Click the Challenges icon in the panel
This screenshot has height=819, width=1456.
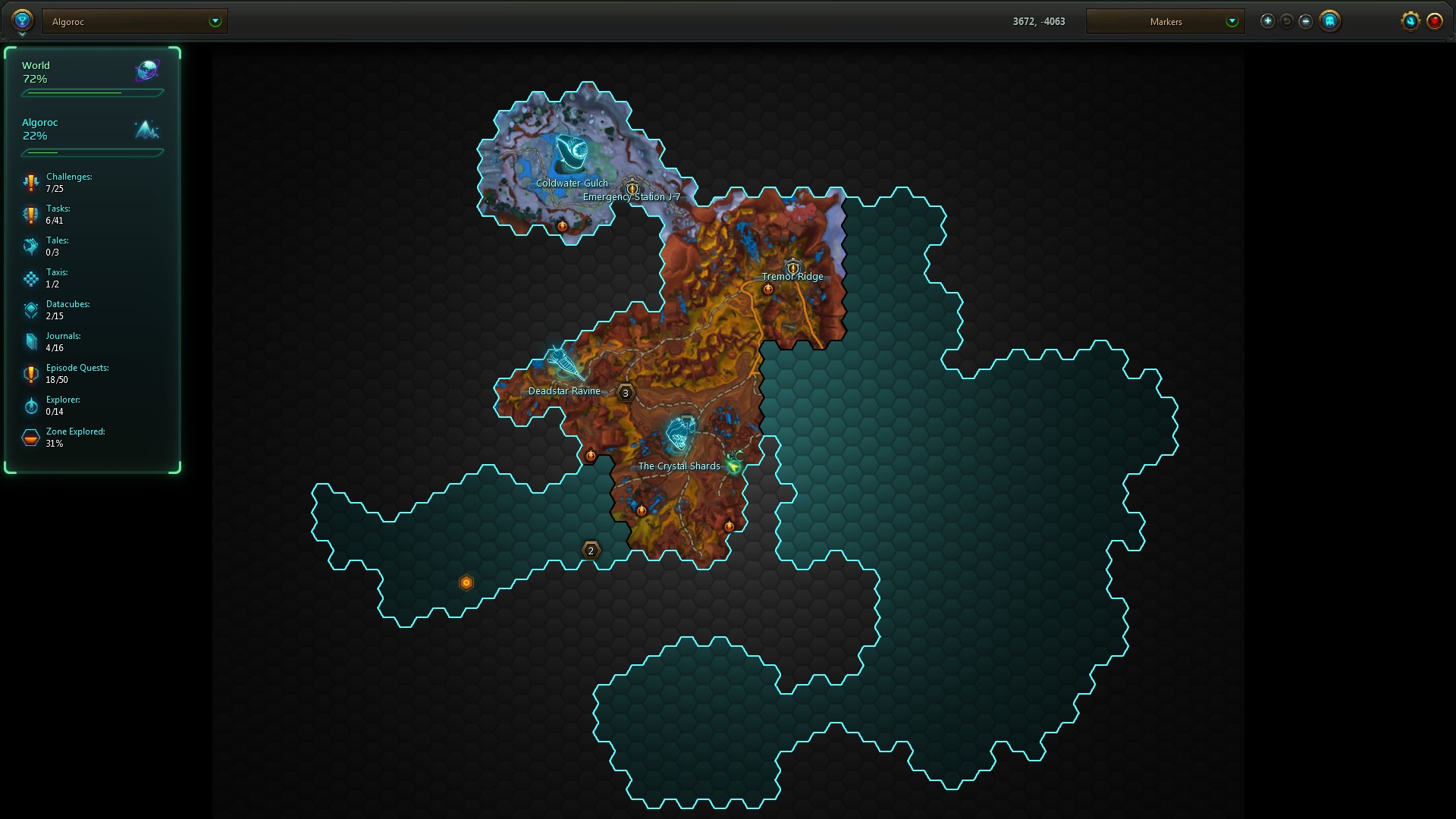[30, 183]
